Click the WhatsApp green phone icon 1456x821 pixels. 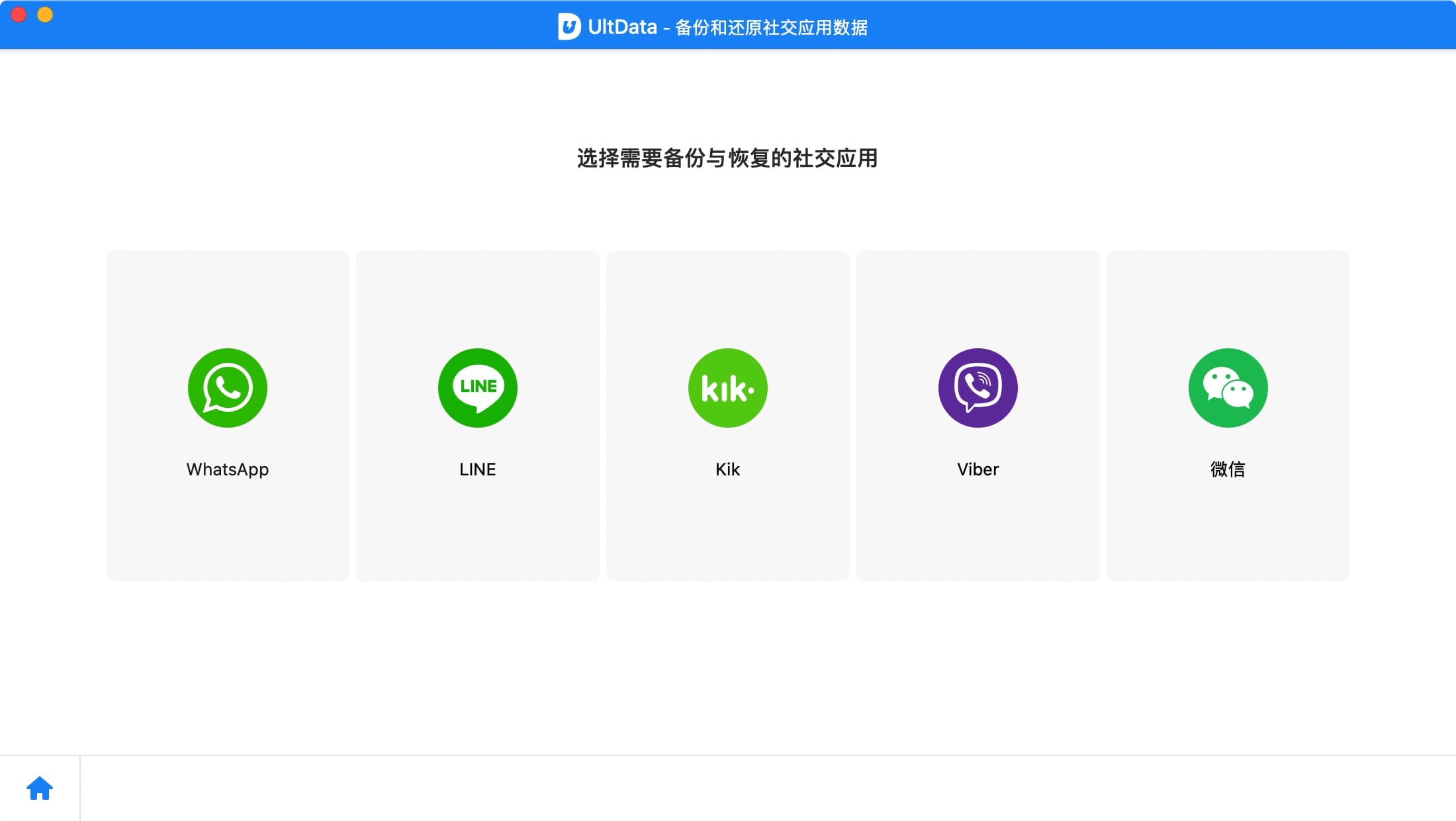tap(227, 388)
